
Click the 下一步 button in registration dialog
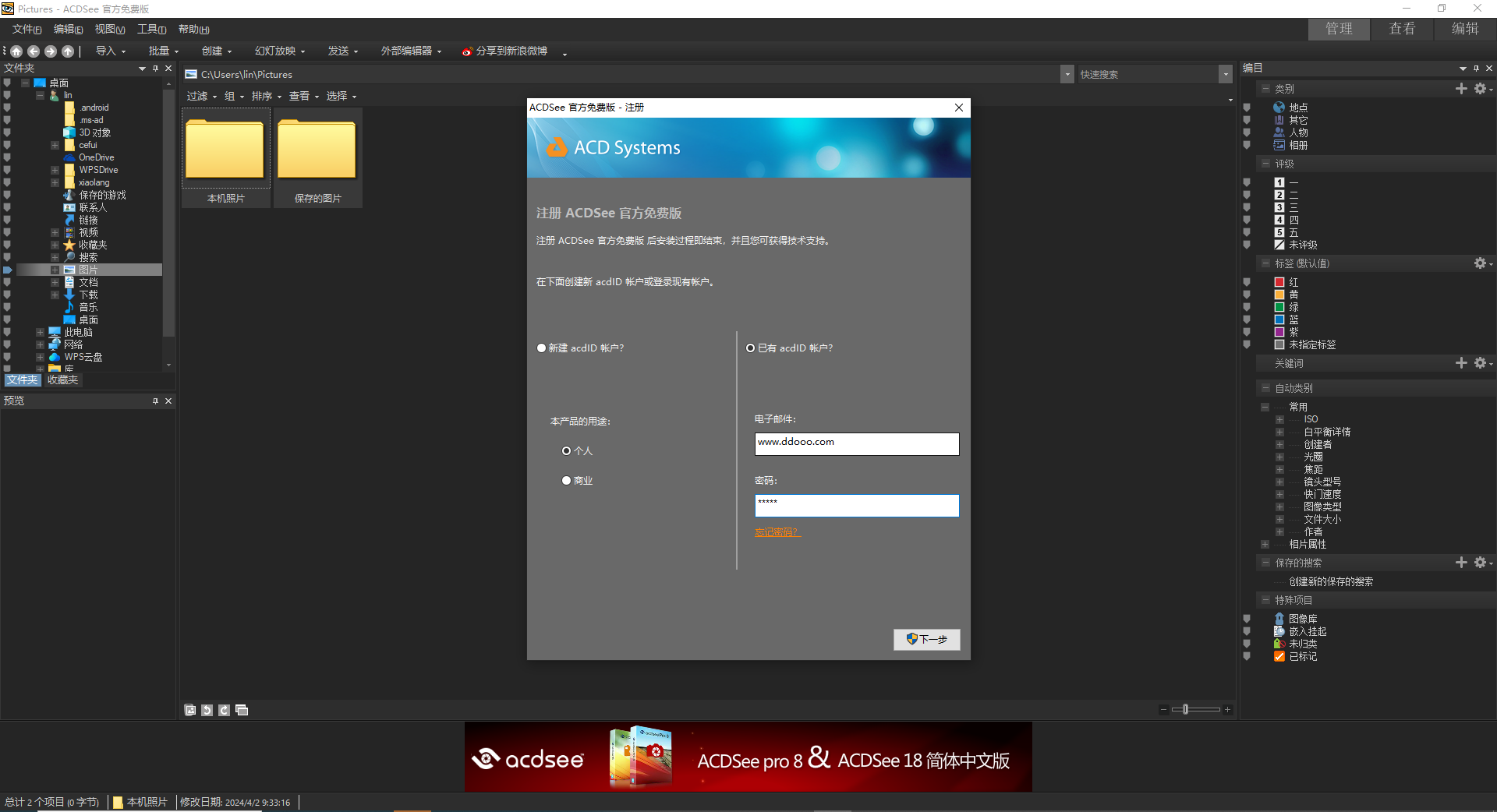[x=926, y=639]
